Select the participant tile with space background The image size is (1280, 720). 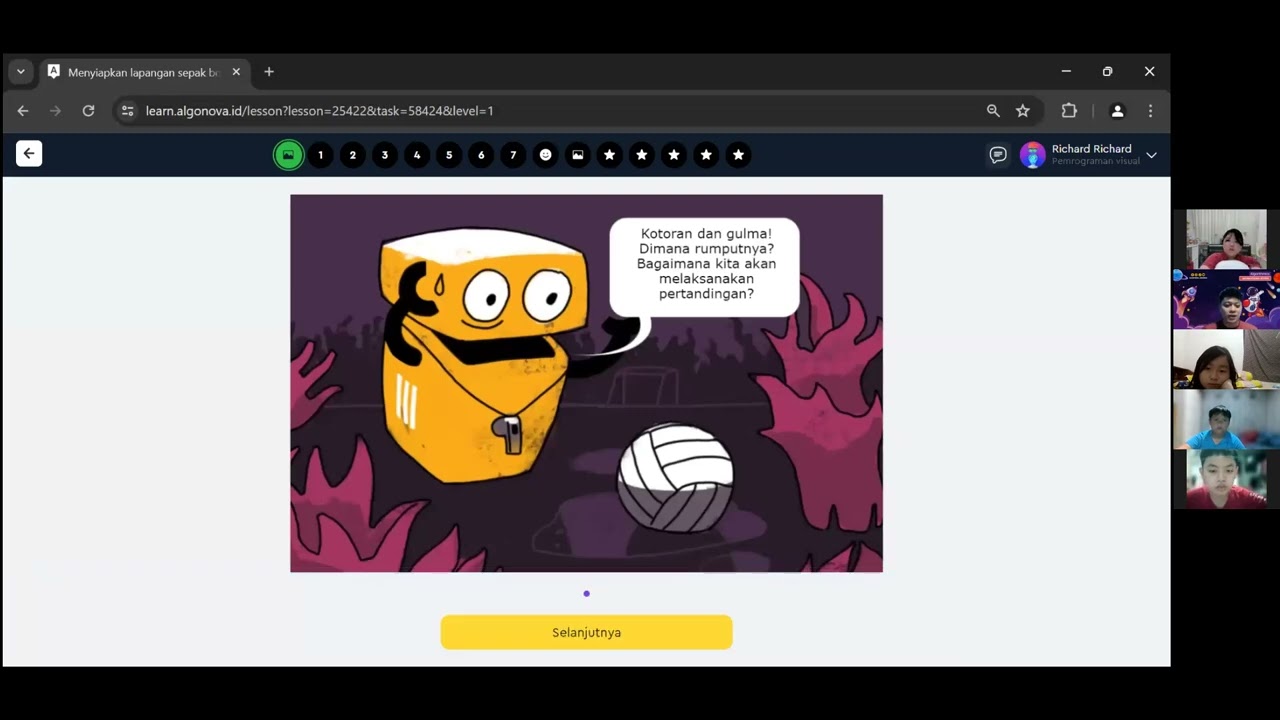[1226, 299]
